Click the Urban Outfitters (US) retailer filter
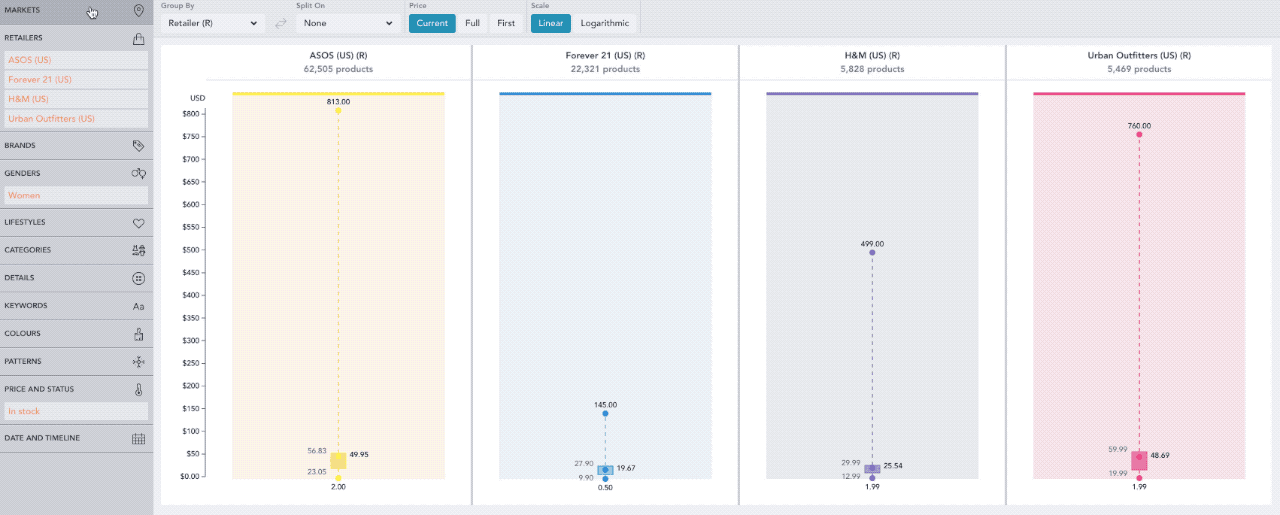 pyautogui.click(x=76, y=118)
